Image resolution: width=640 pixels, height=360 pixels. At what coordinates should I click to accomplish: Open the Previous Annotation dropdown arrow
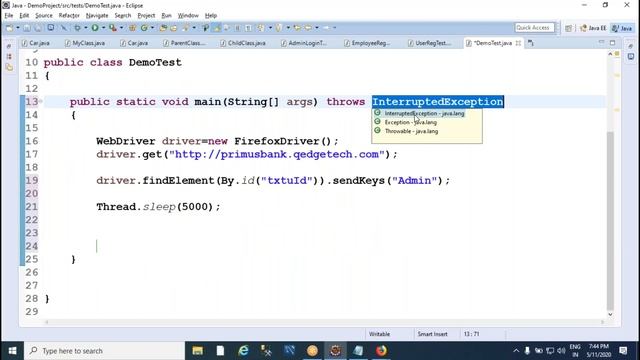coord(288,28)
